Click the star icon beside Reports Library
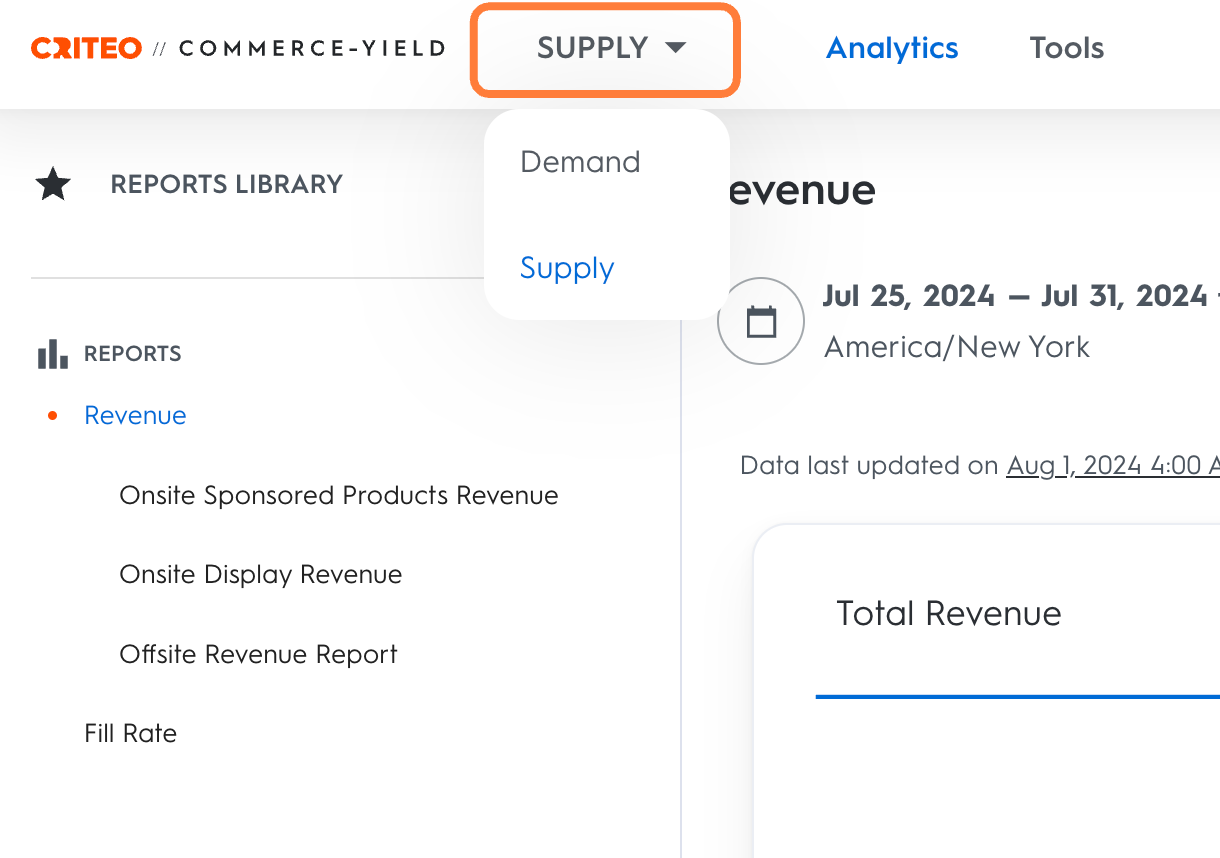The width and height of the screenshot is (1220, 858). tap(53, 184)
